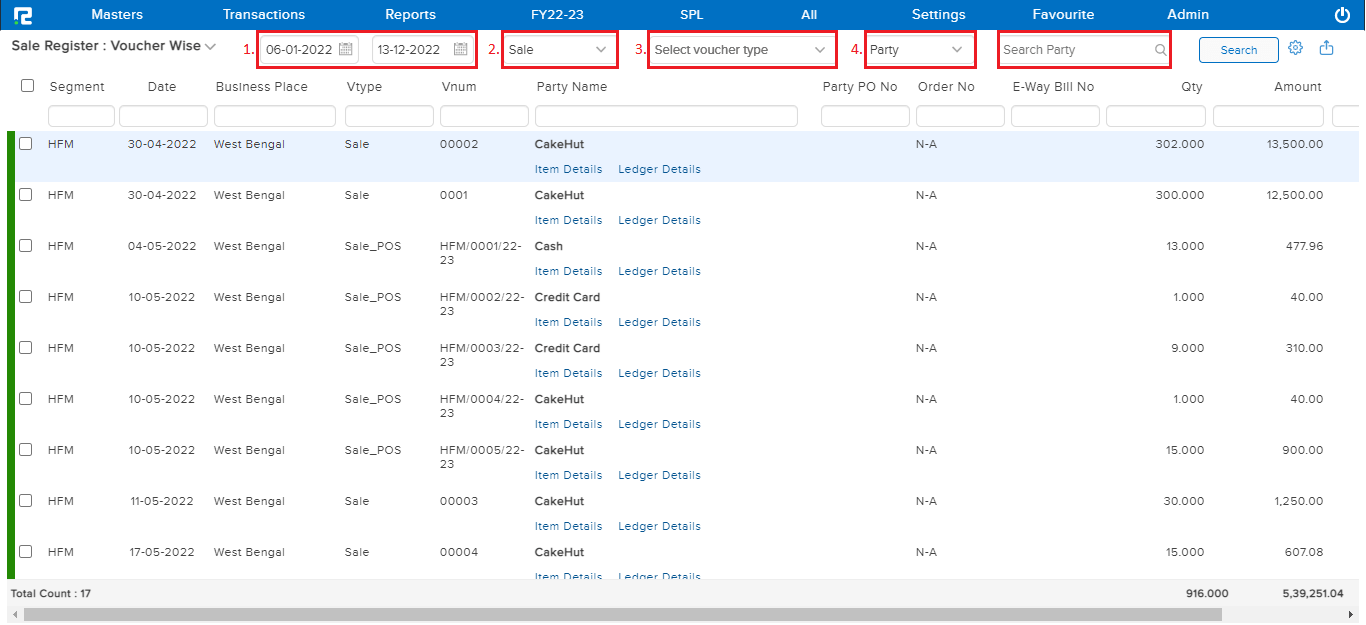Open the Transactions menu
Viewport: 1366px width, 625px height.
coord(264,15)
